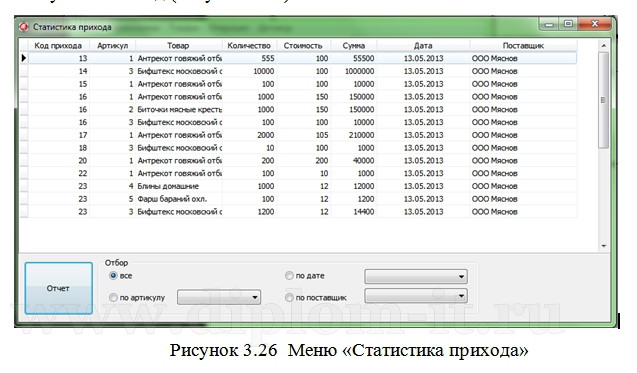Screen dimensions: 637x373
Task: Click the 'Количество' column header
Action: (x=249, y=46)
